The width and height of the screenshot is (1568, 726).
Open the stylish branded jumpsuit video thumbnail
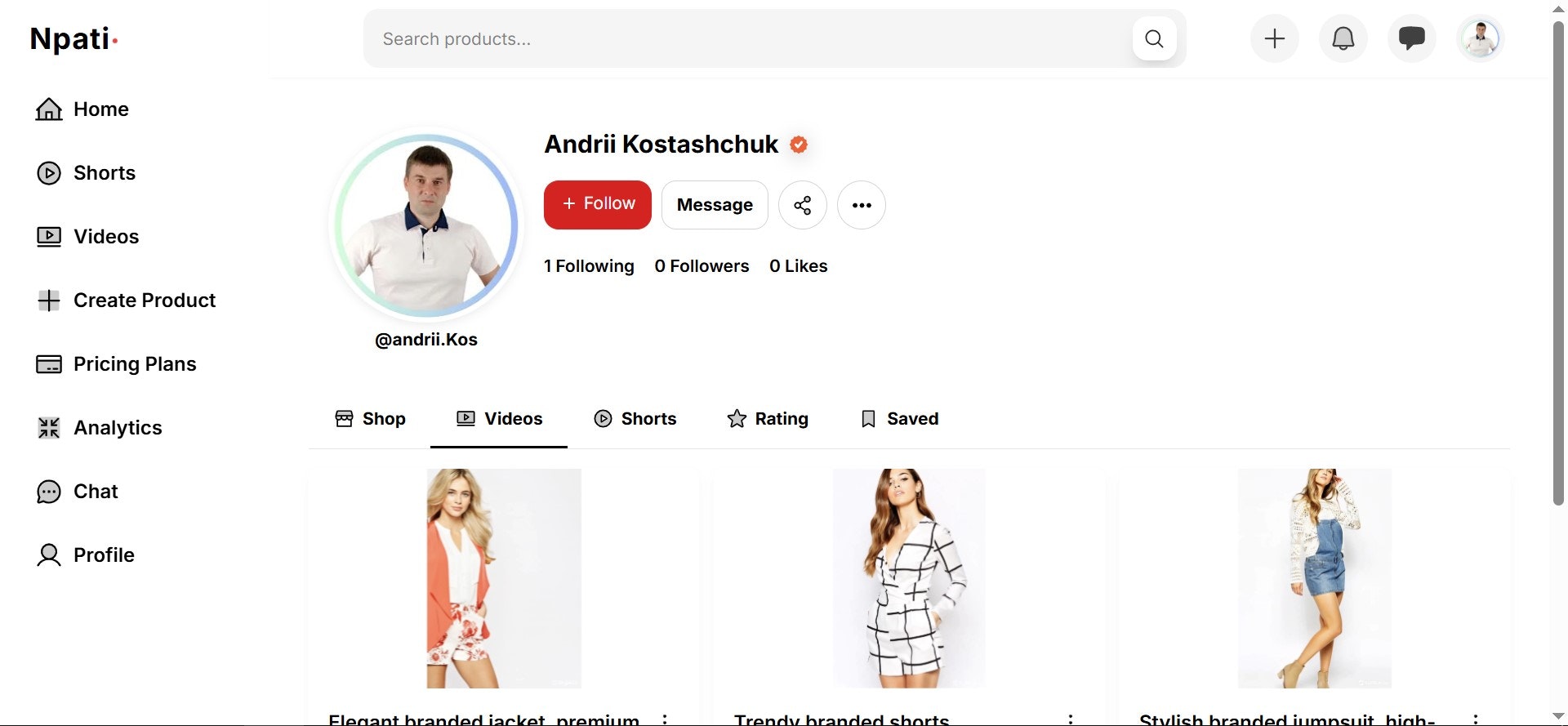(x=1314, y=578)
